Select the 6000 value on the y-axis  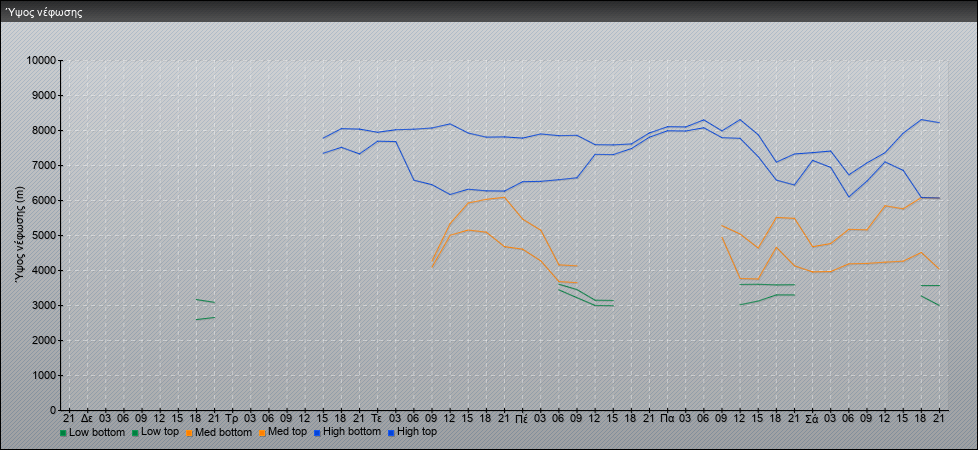[x=44, y=200]
